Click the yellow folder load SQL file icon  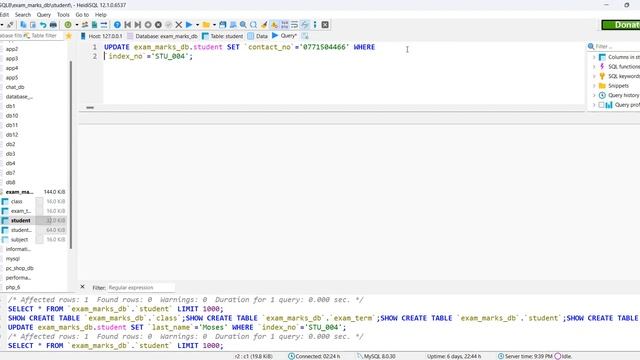coord(206,25)
